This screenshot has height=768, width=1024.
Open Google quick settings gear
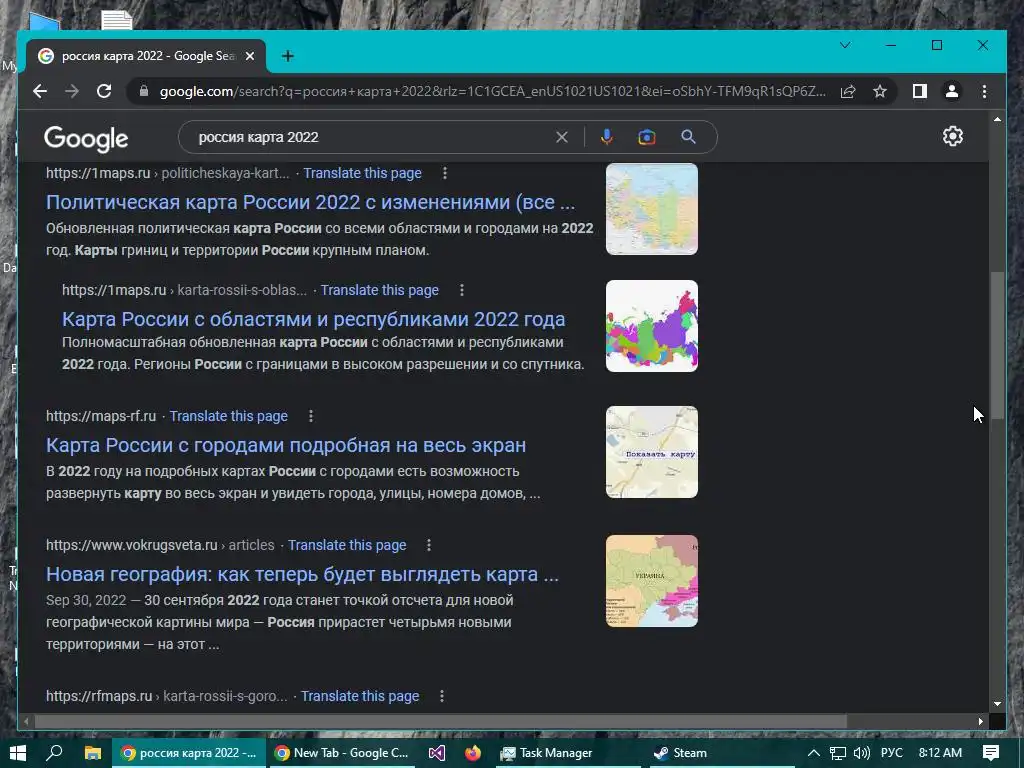coord(953,136)
